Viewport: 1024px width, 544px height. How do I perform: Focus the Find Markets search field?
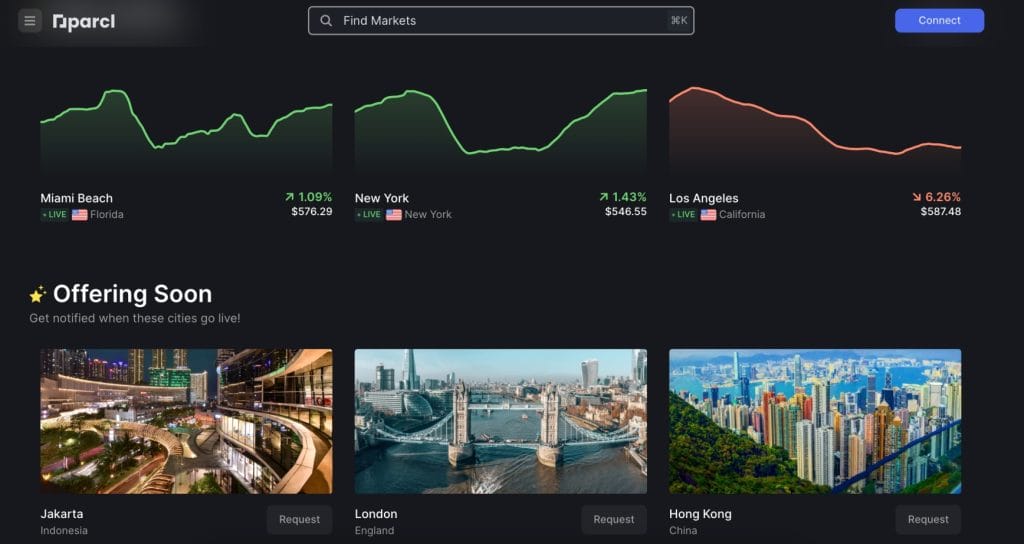[x=500, y=21]
